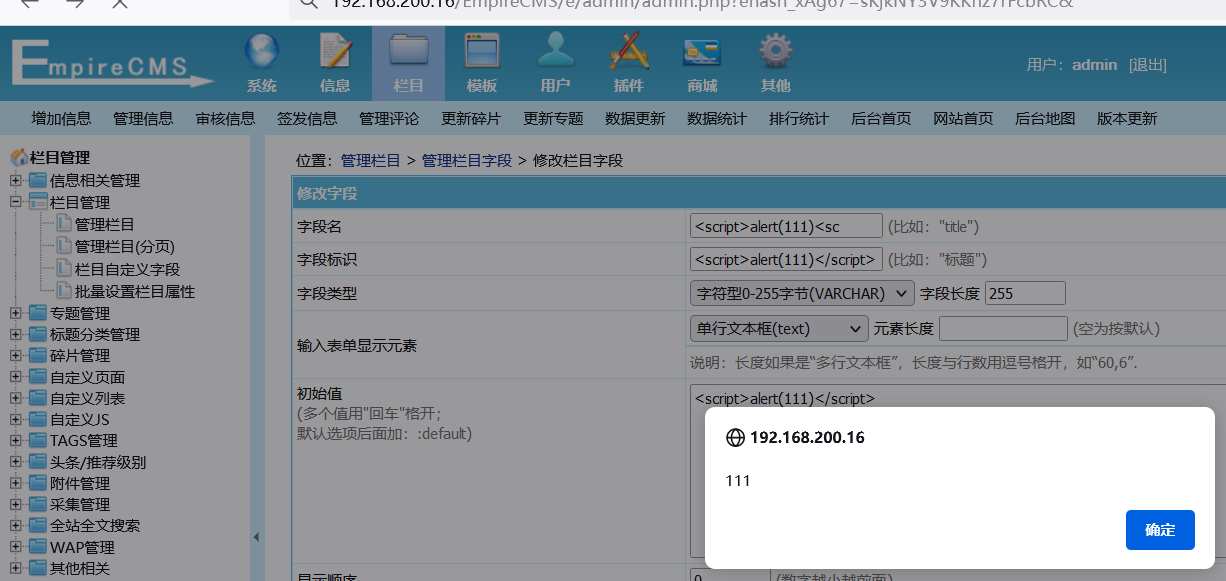
Task: Open 审核信息 in submenu bar
Action: coord(225,119)
